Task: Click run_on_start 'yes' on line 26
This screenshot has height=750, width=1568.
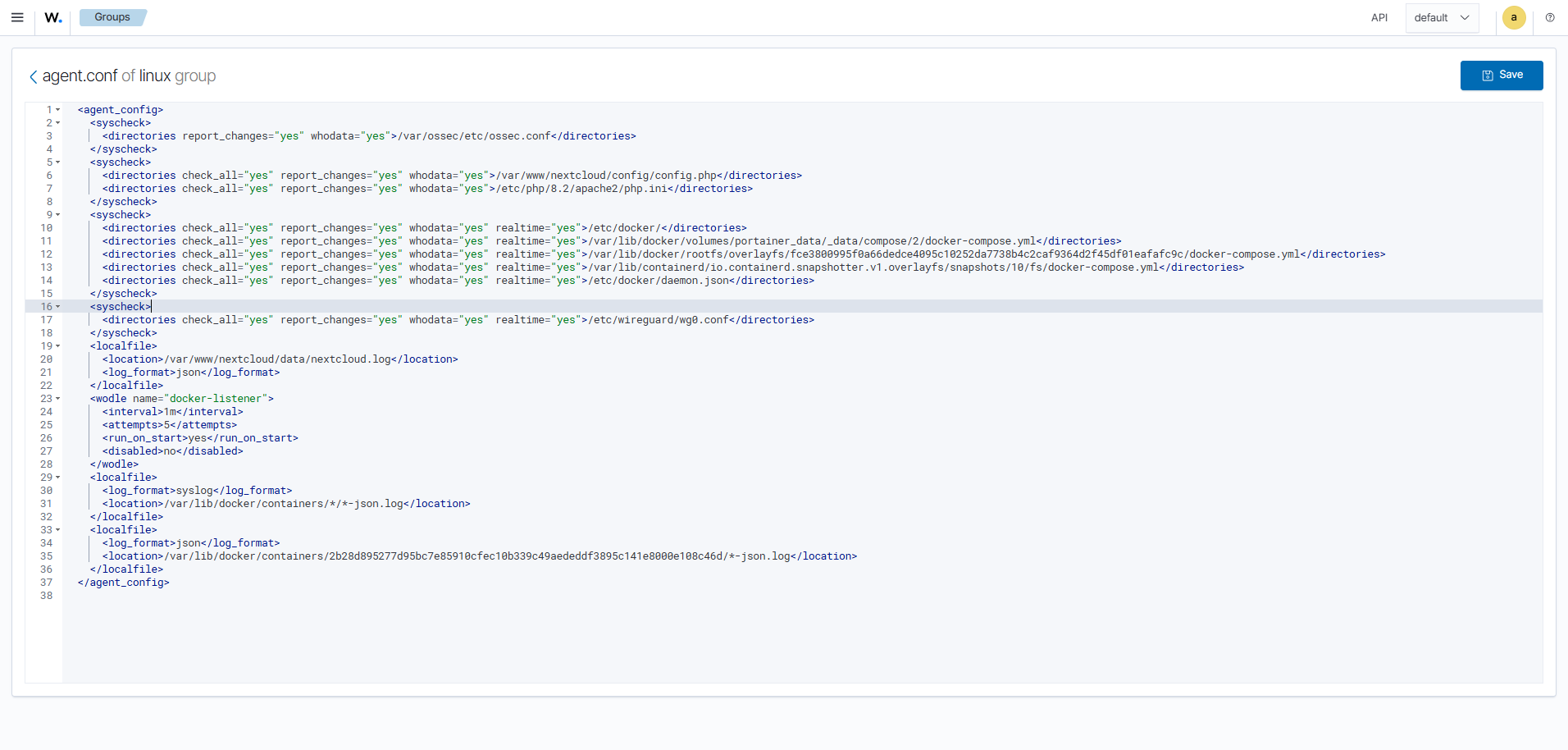Action: pos(198,438)
